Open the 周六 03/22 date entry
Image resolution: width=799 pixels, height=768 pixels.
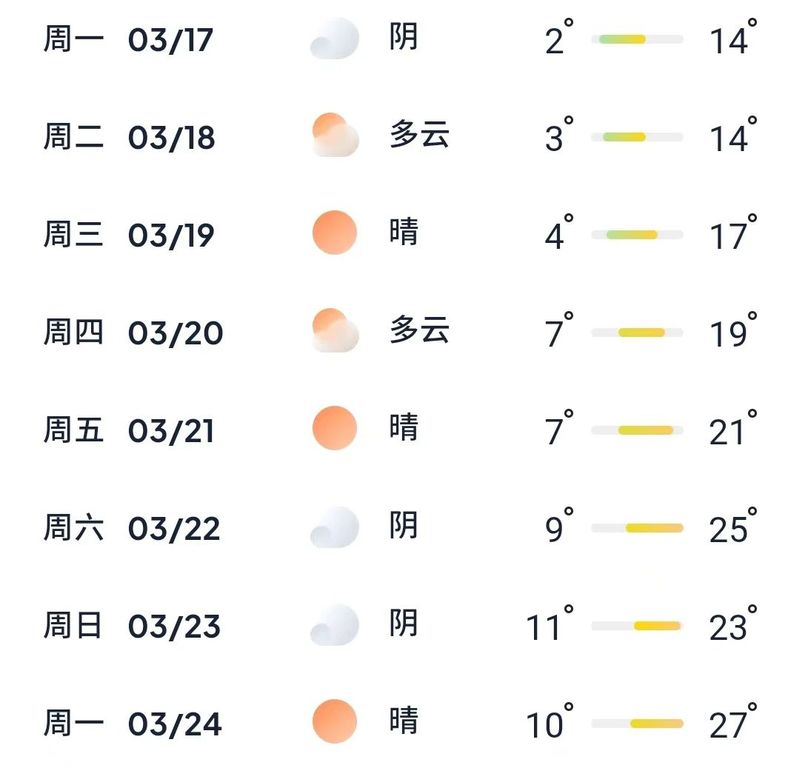pos(132,528)
